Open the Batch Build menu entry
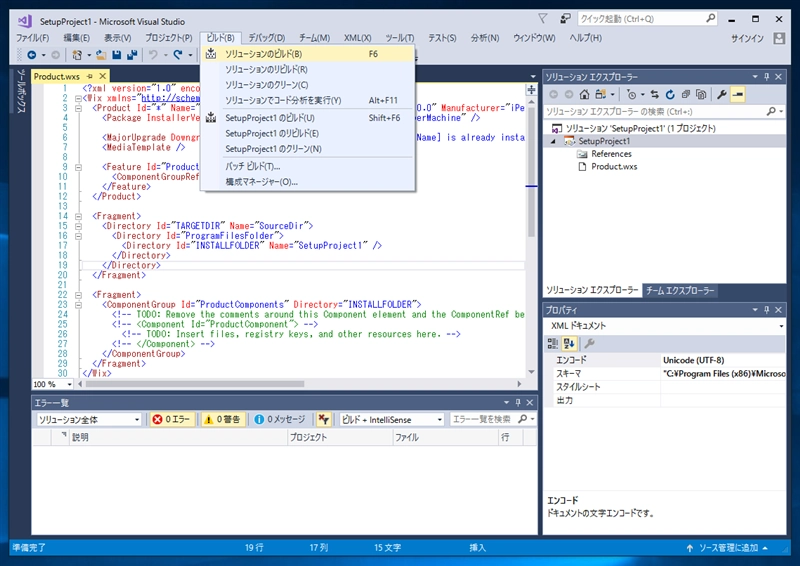 308,166
